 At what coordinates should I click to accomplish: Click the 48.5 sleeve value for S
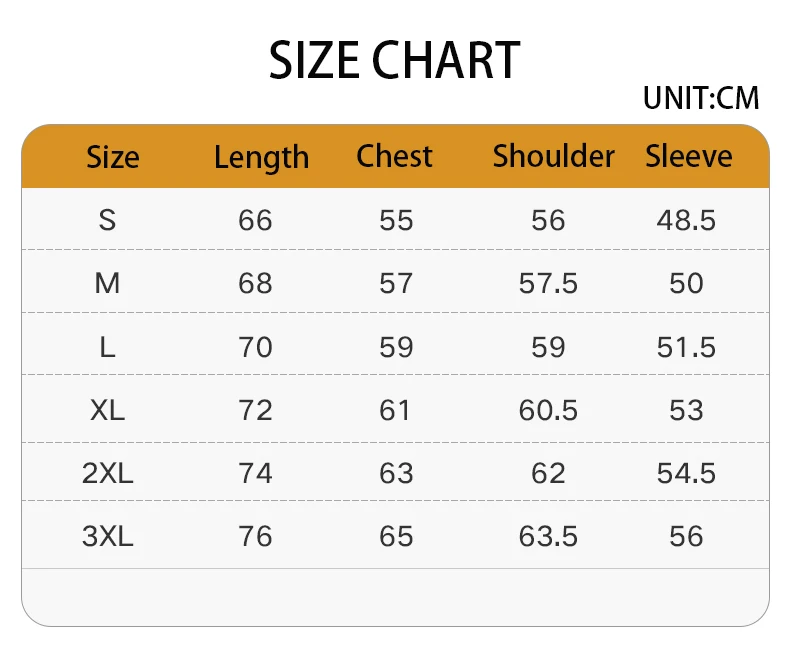click(686, 220)
